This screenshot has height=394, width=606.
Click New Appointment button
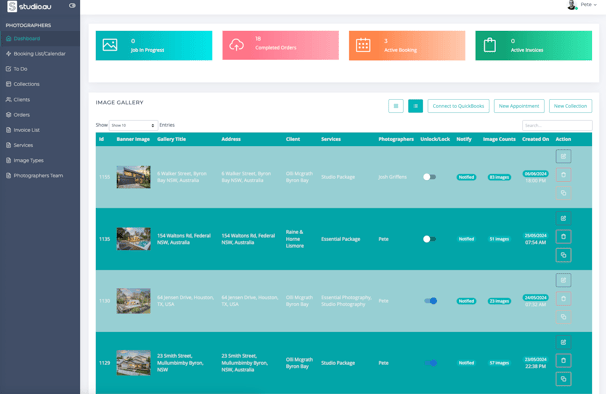point(519,106)
